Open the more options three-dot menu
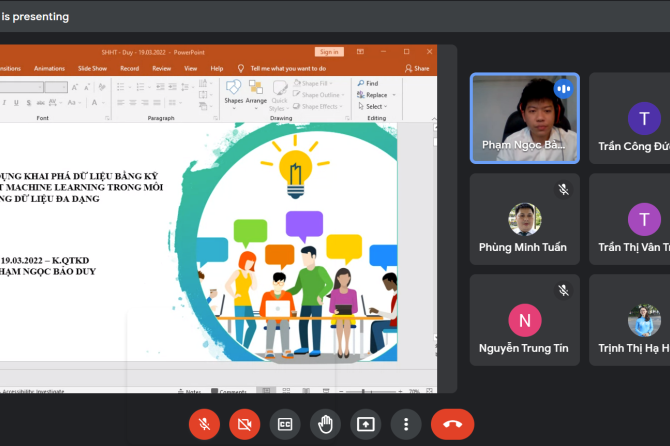This screenshot has width=670, height=446. point(405,424)
